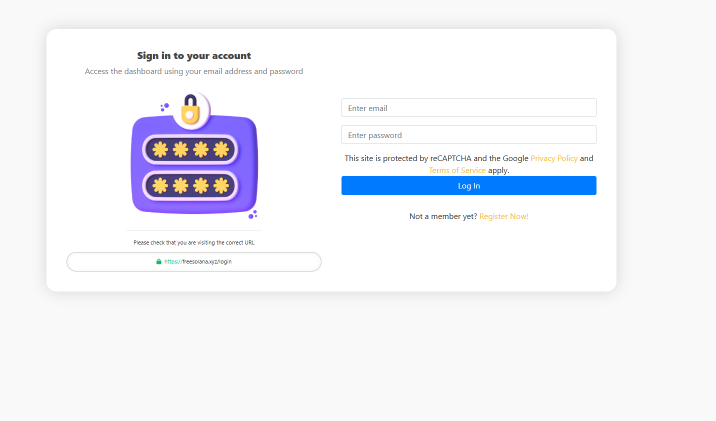
Task: Click the purple dots below the illustration's right corner
Action: 253,213
